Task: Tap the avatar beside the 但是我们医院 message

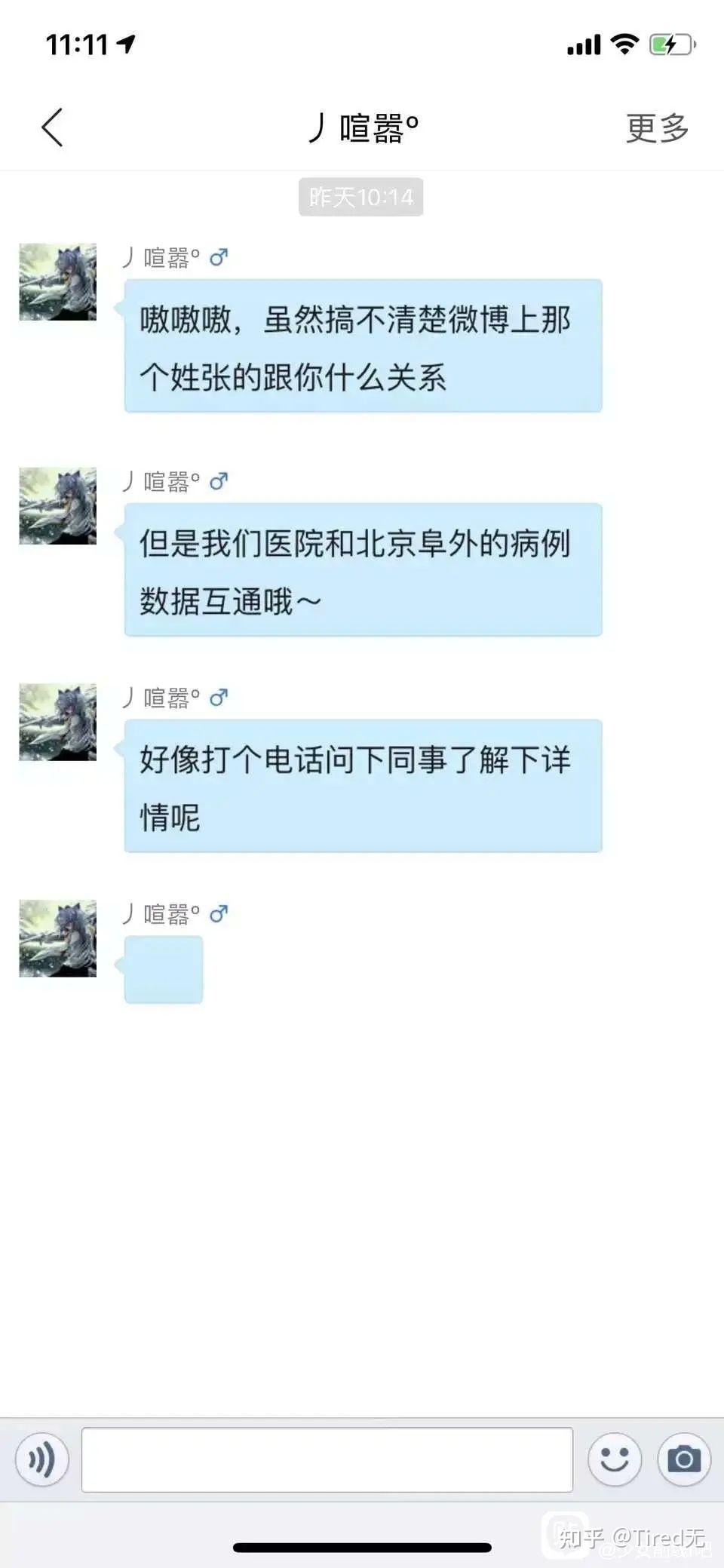Action: (58, 505)
